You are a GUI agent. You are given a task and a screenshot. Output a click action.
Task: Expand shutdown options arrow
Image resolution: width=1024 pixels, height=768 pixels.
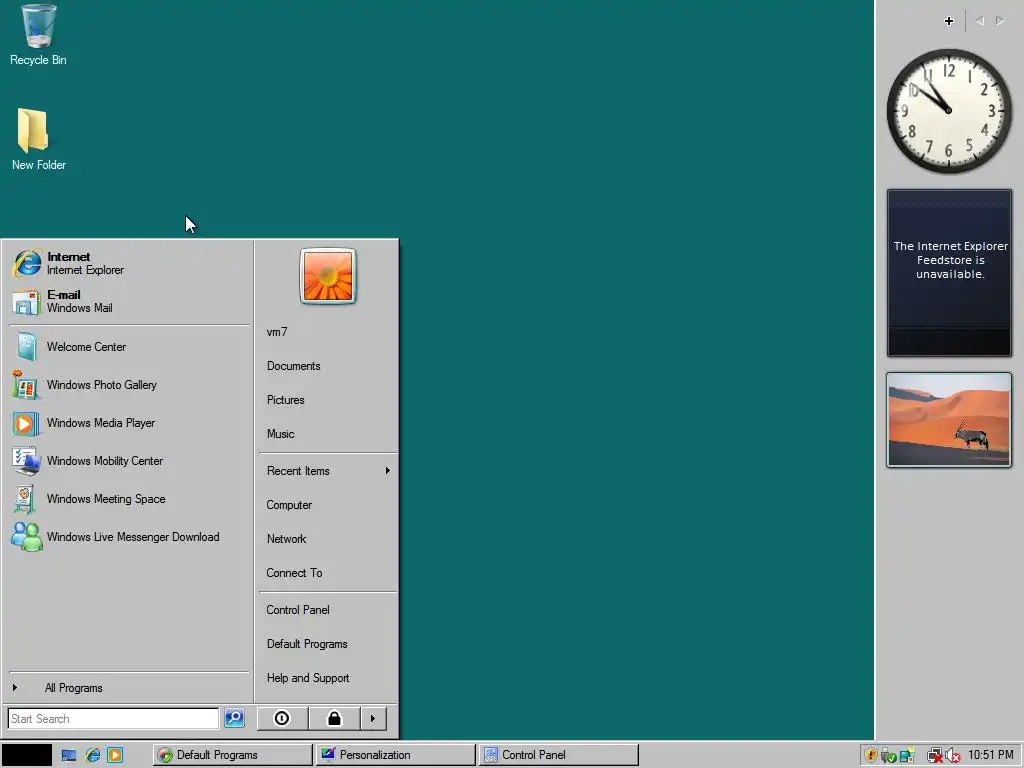(x=373, y=718)
